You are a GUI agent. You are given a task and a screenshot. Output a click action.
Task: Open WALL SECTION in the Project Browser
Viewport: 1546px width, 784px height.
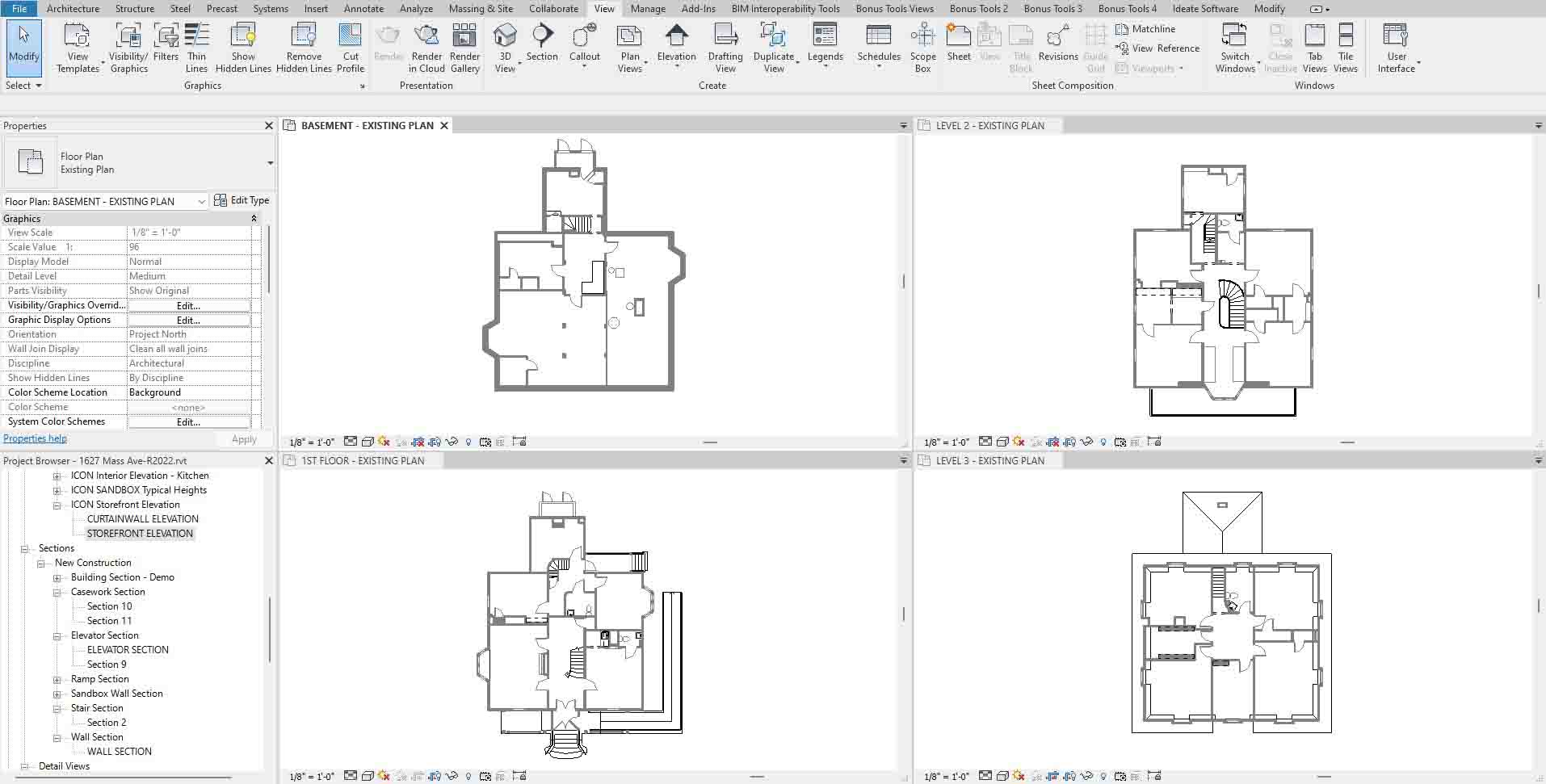tap(119, 752)
